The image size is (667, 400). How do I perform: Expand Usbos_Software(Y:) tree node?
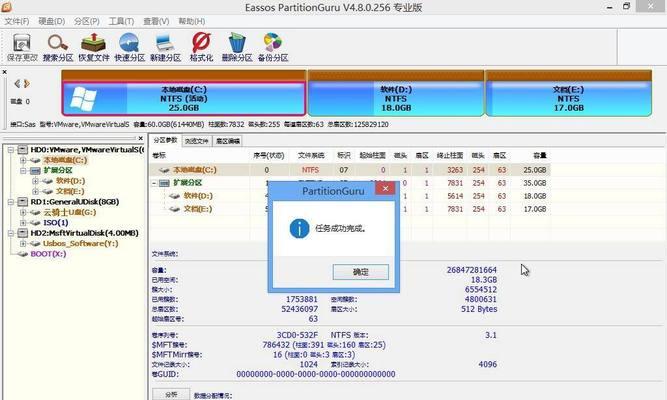point(23,243)
